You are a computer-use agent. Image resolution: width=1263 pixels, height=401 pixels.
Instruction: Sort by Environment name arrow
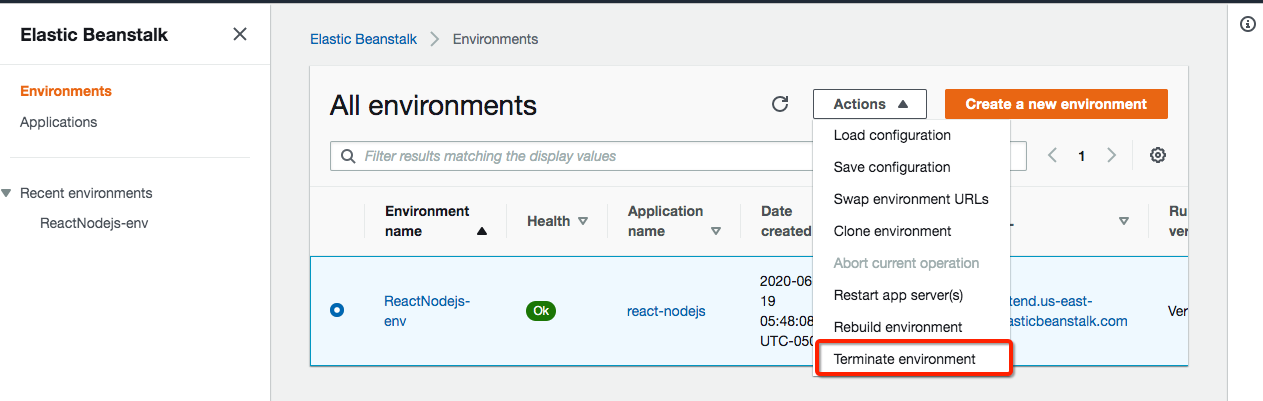(x=482, y=231)
